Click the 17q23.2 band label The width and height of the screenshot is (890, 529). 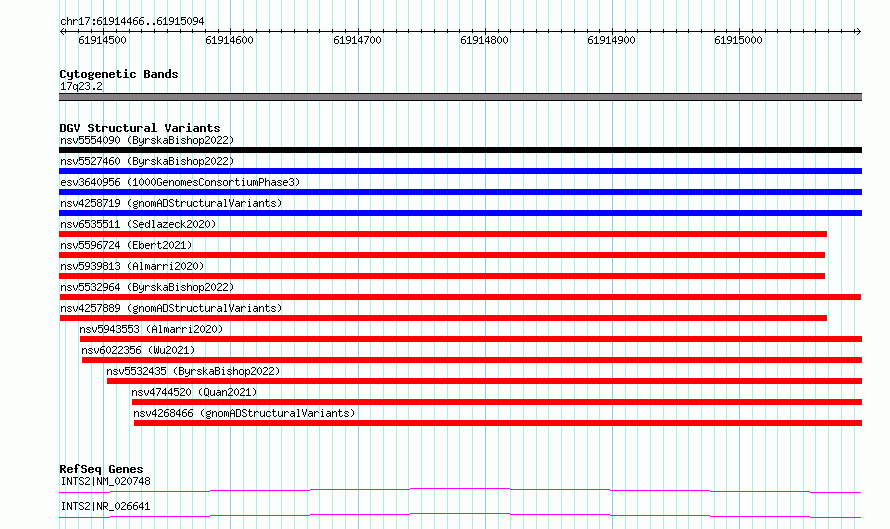tap(81, 86)
